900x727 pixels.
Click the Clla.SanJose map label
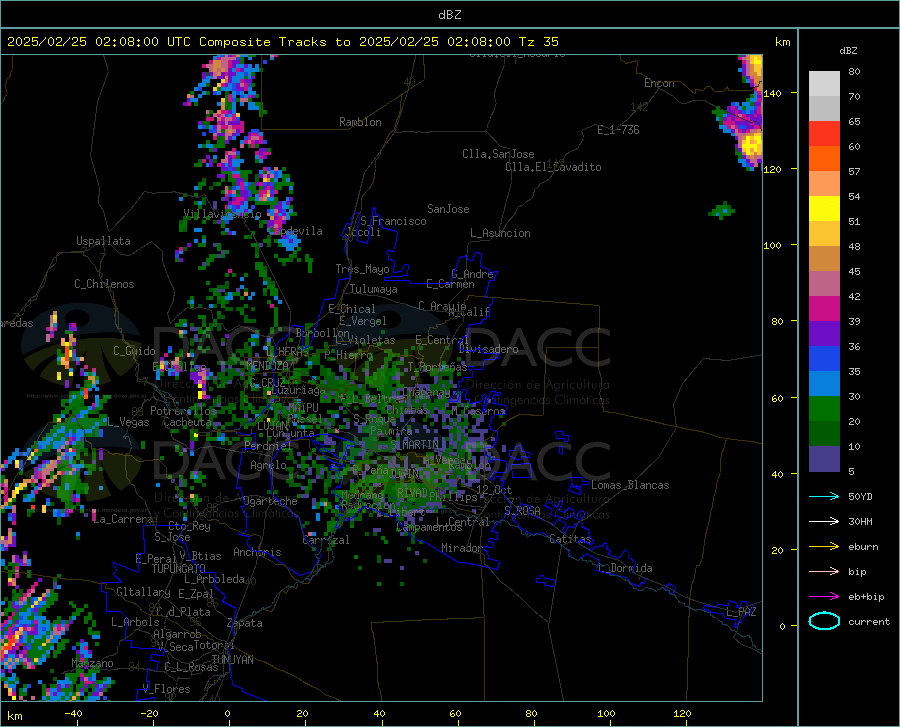498,154
